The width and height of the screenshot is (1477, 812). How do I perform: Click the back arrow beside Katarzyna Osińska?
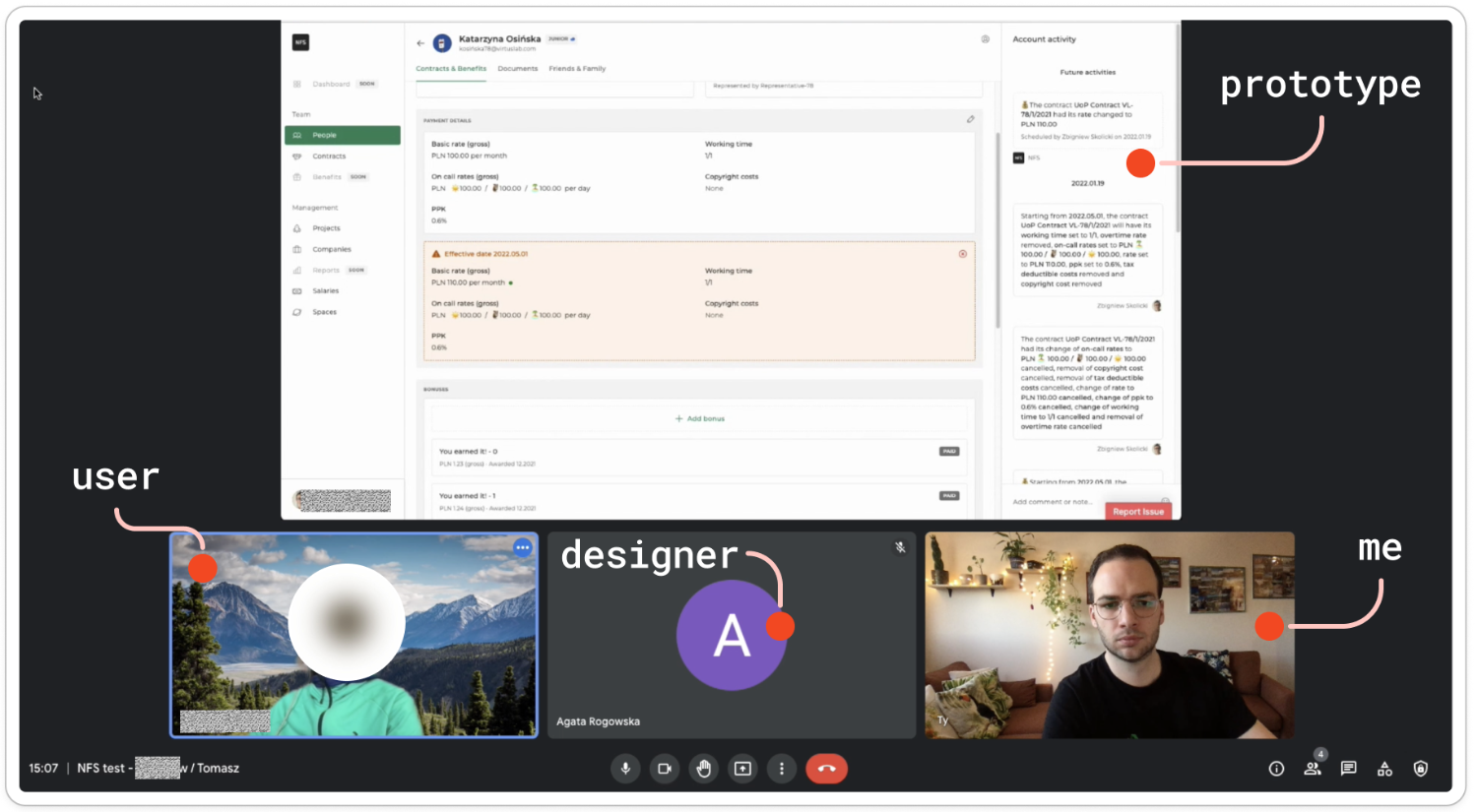click(x=420, y=43)
